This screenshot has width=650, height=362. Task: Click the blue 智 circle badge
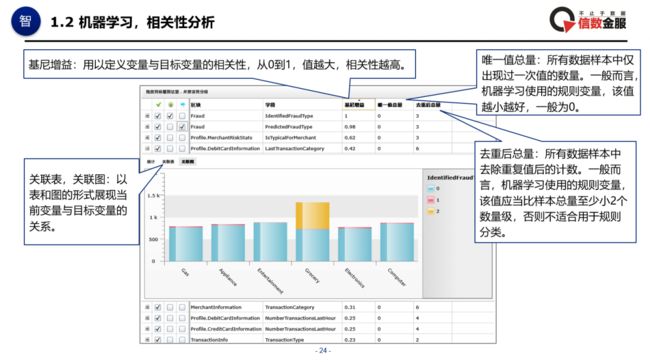tap(26, 21)
